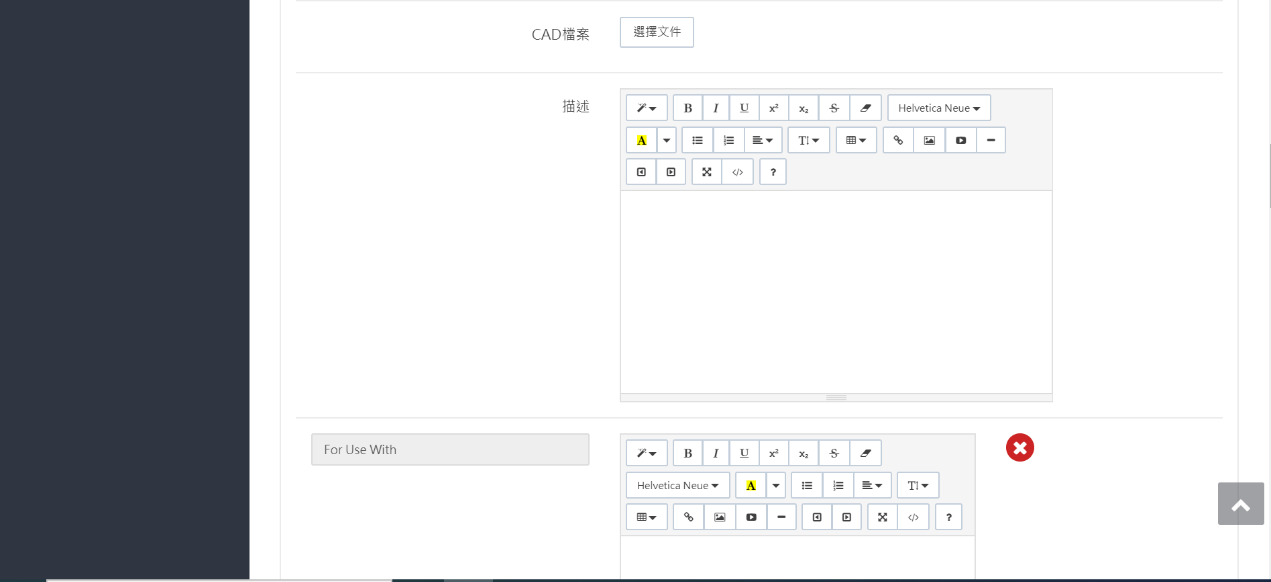Apply the yellow highlight color in the 描述 editor
The width and height of the screenshot is (1271, 582).
(641, 141)
